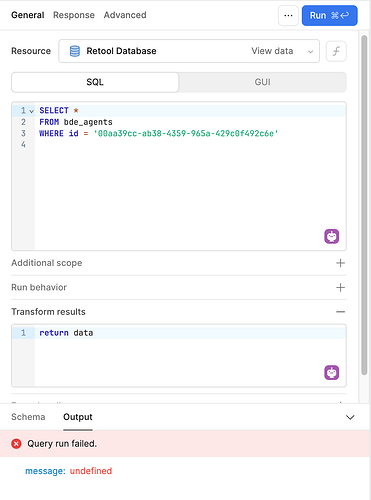Screen dimensions: 371x500
Task: Click the UUID string in WHERE clause
Action: (186, 133)
